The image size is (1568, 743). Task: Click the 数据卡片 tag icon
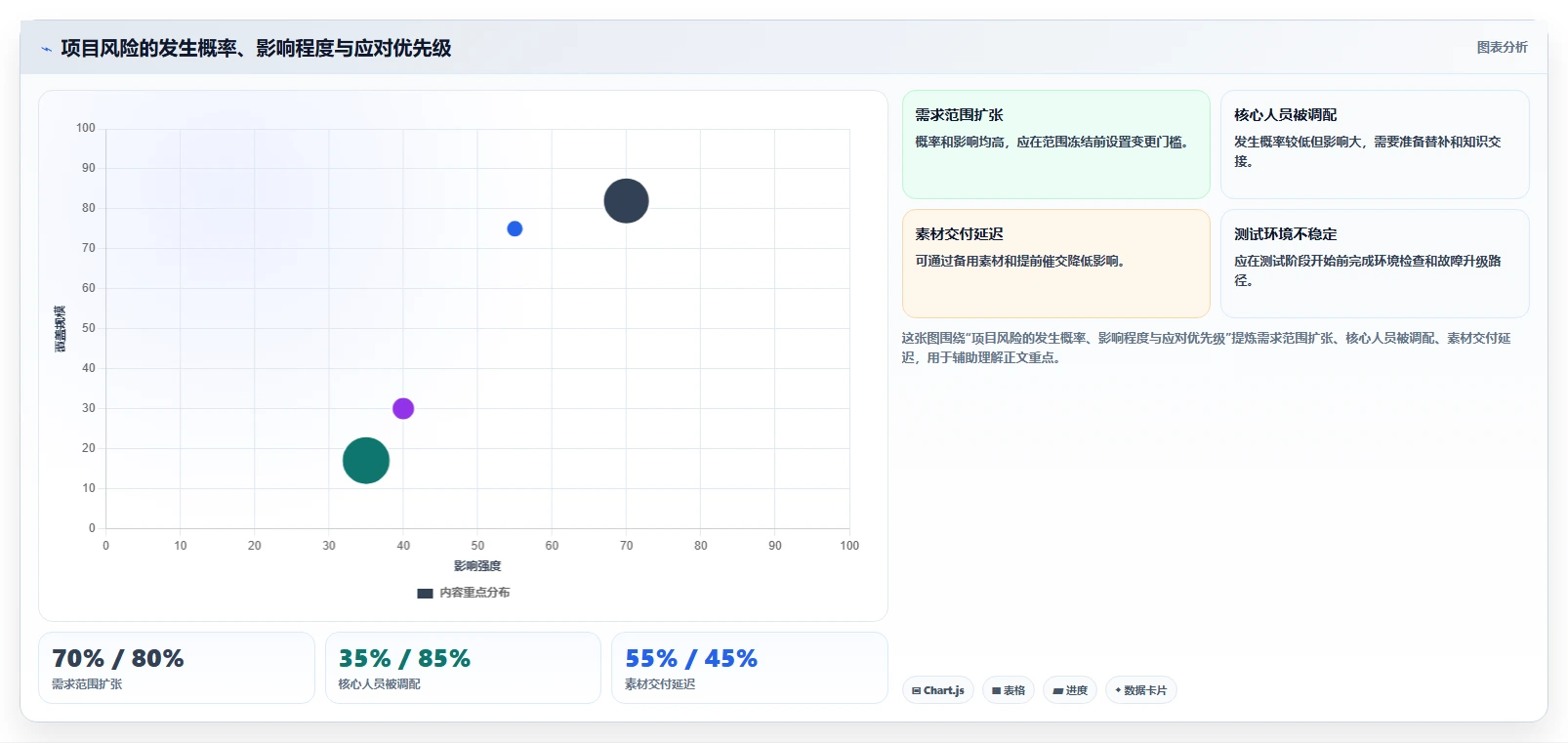click(x=1119, y=690)
